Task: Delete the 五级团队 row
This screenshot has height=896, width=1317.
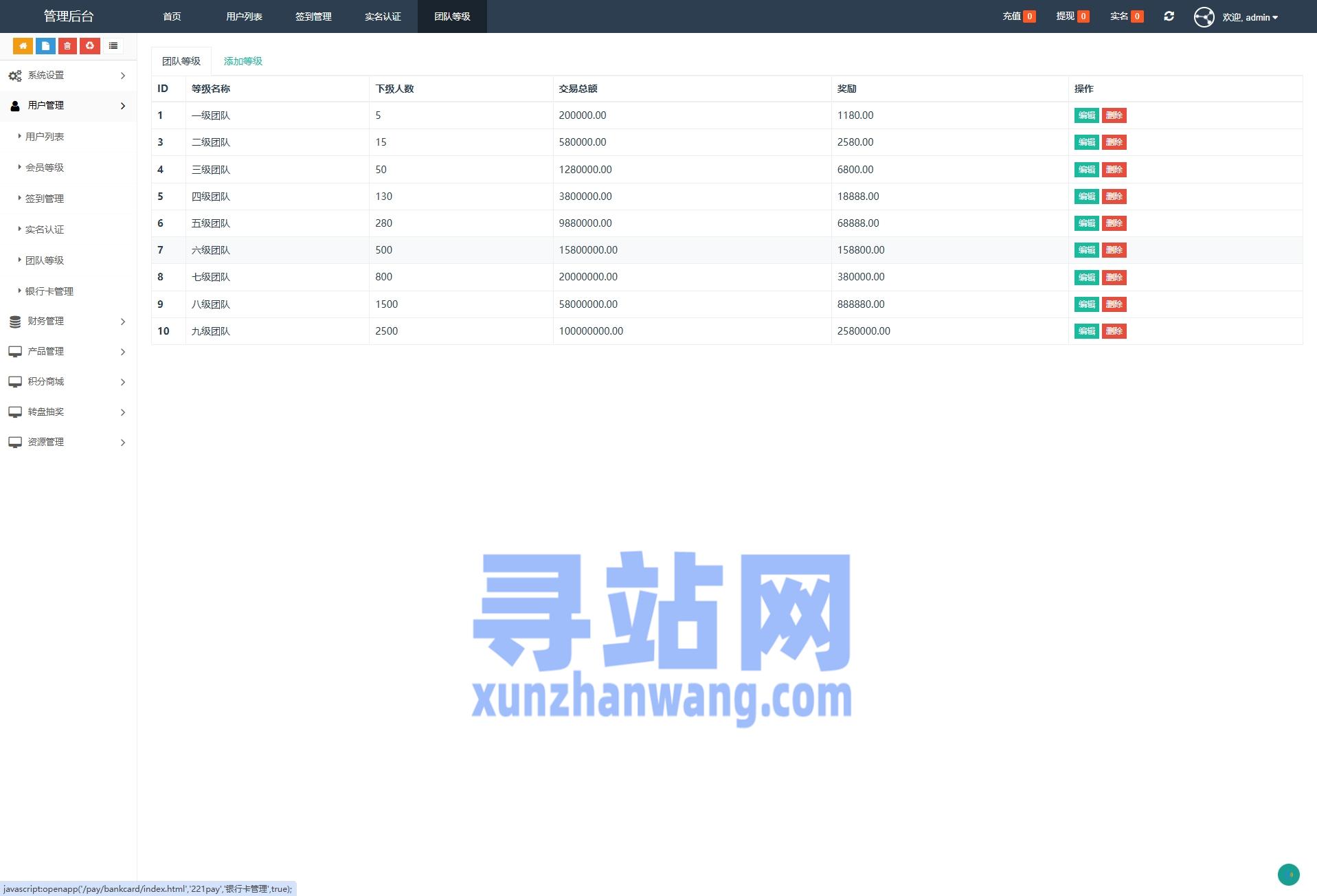Action: pos(1114,223)
